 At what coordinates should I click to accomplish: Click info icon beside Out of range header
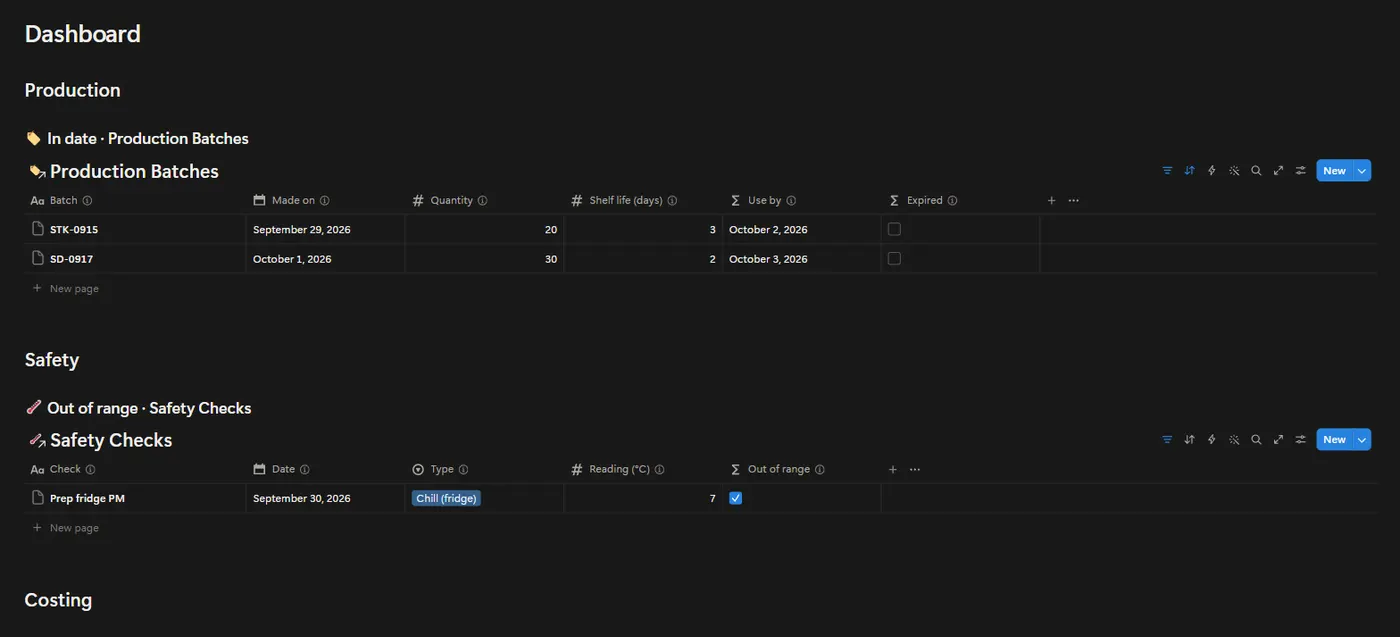pyautogui.click(x=820, y=469)
